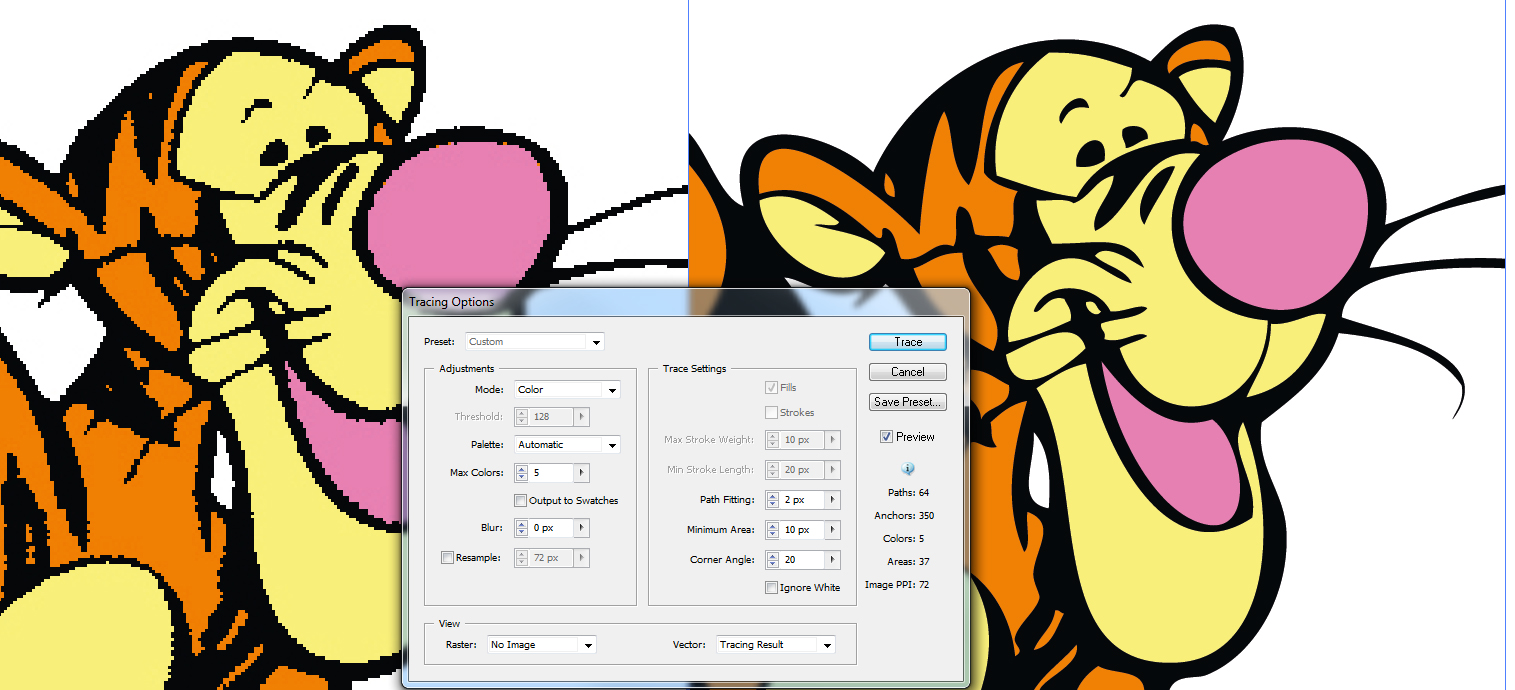Click the blue info icon below Preview
Viewport: 1515px width, 690px height.
(908, 468)
